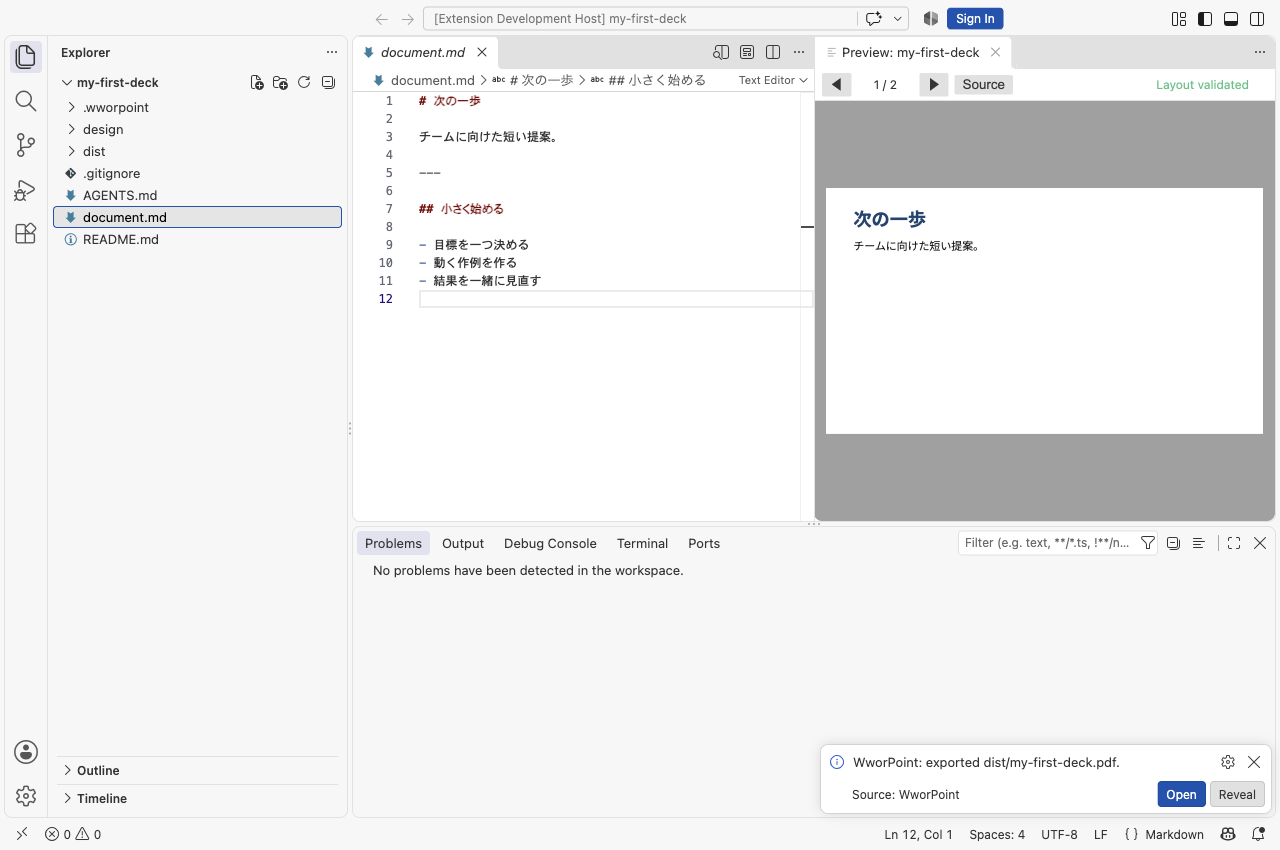Go to previous slide in preview

point(837,85)
